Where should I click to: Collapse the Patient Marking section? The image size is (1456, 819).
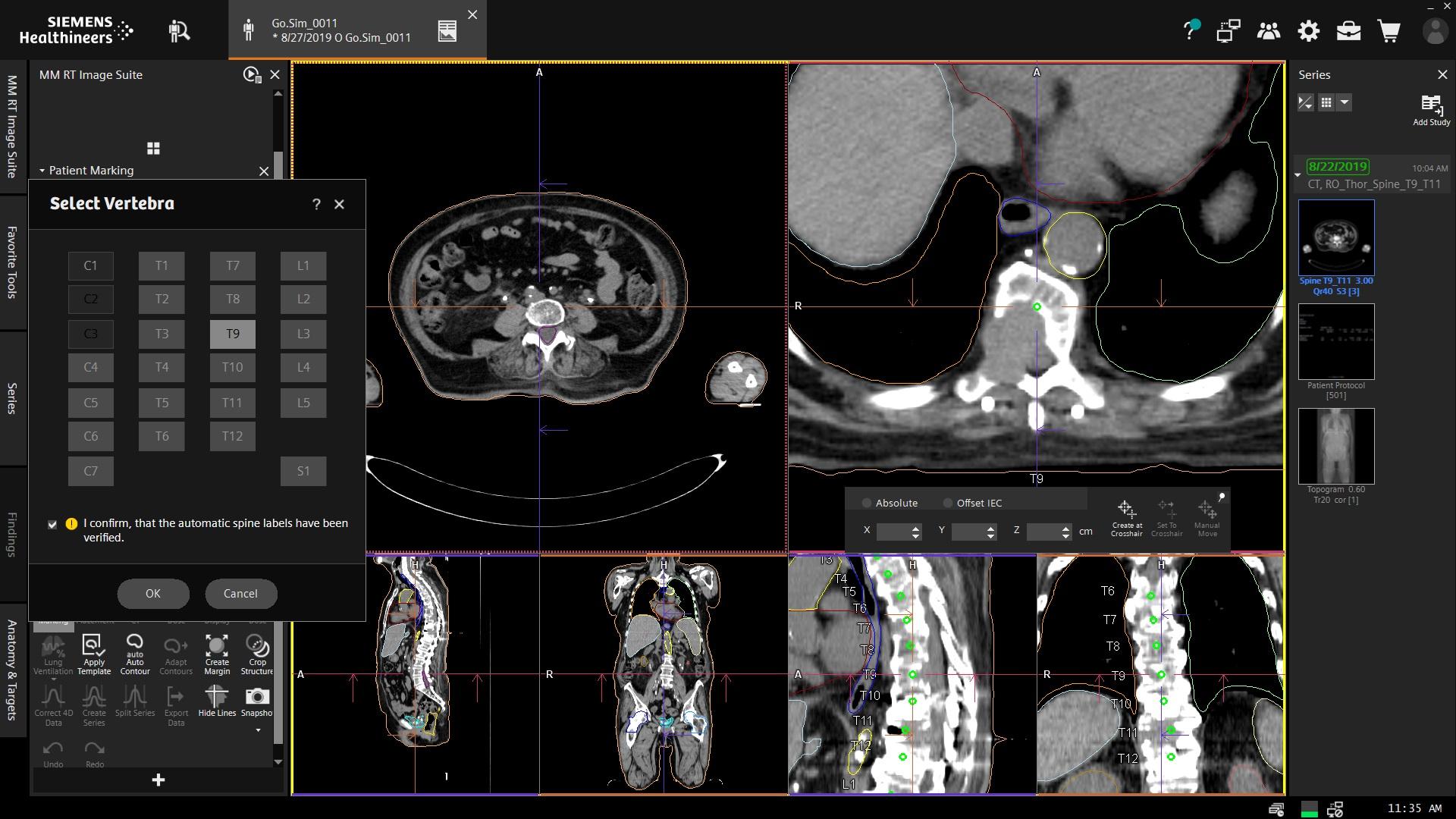(x=42, y=171)
